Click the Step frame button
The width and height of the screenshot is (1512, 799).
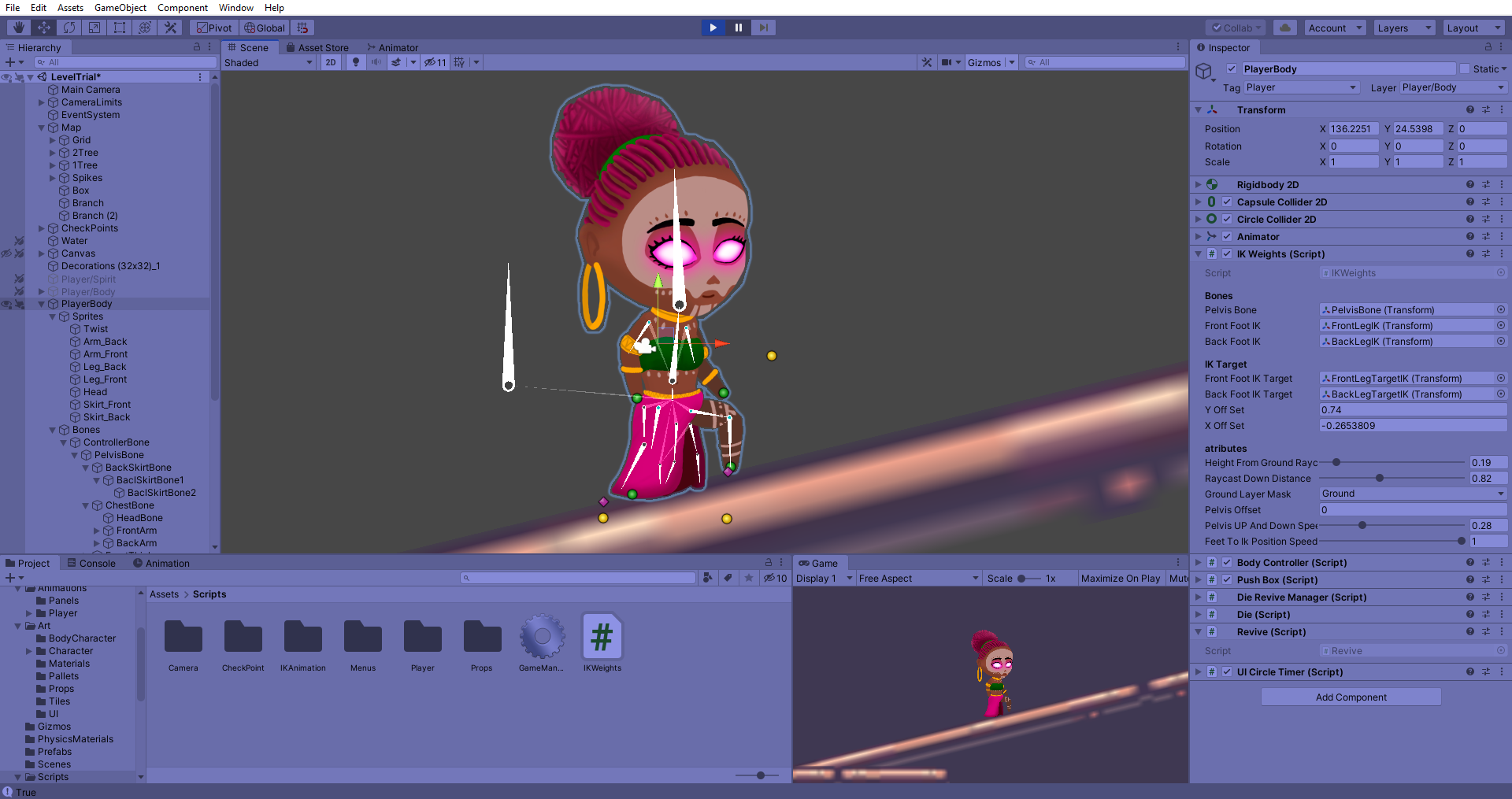[x=763, y=28]
